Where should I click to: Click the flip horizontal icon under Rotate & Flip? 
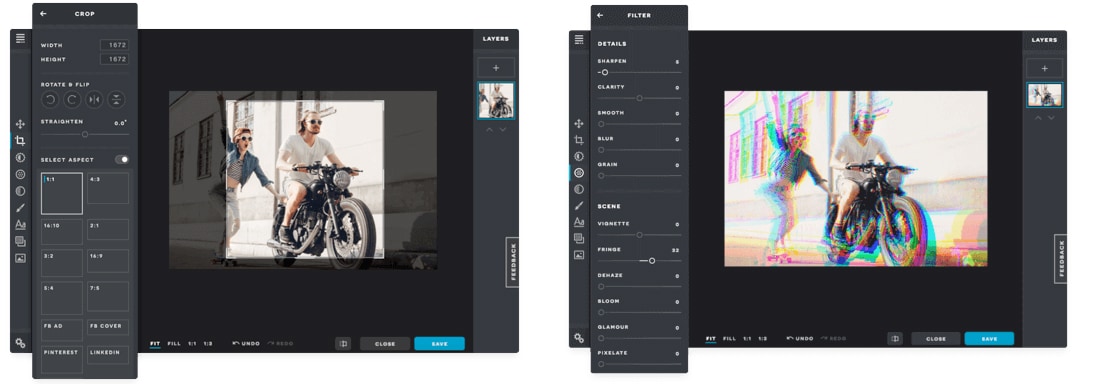point(95,100)
